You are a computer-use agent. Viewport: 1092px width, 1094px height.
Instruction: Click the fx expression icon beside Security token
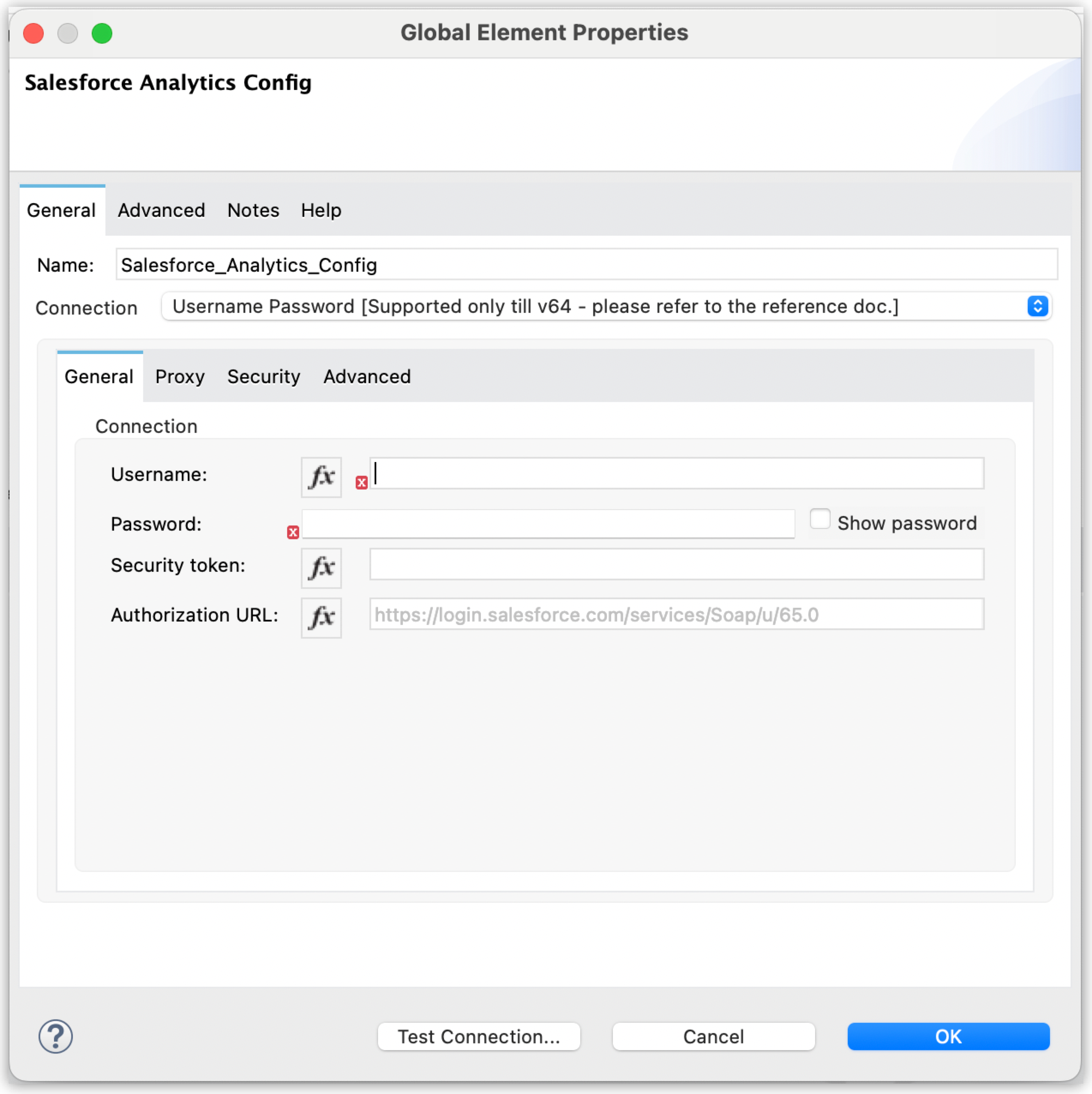coord(321,568)
